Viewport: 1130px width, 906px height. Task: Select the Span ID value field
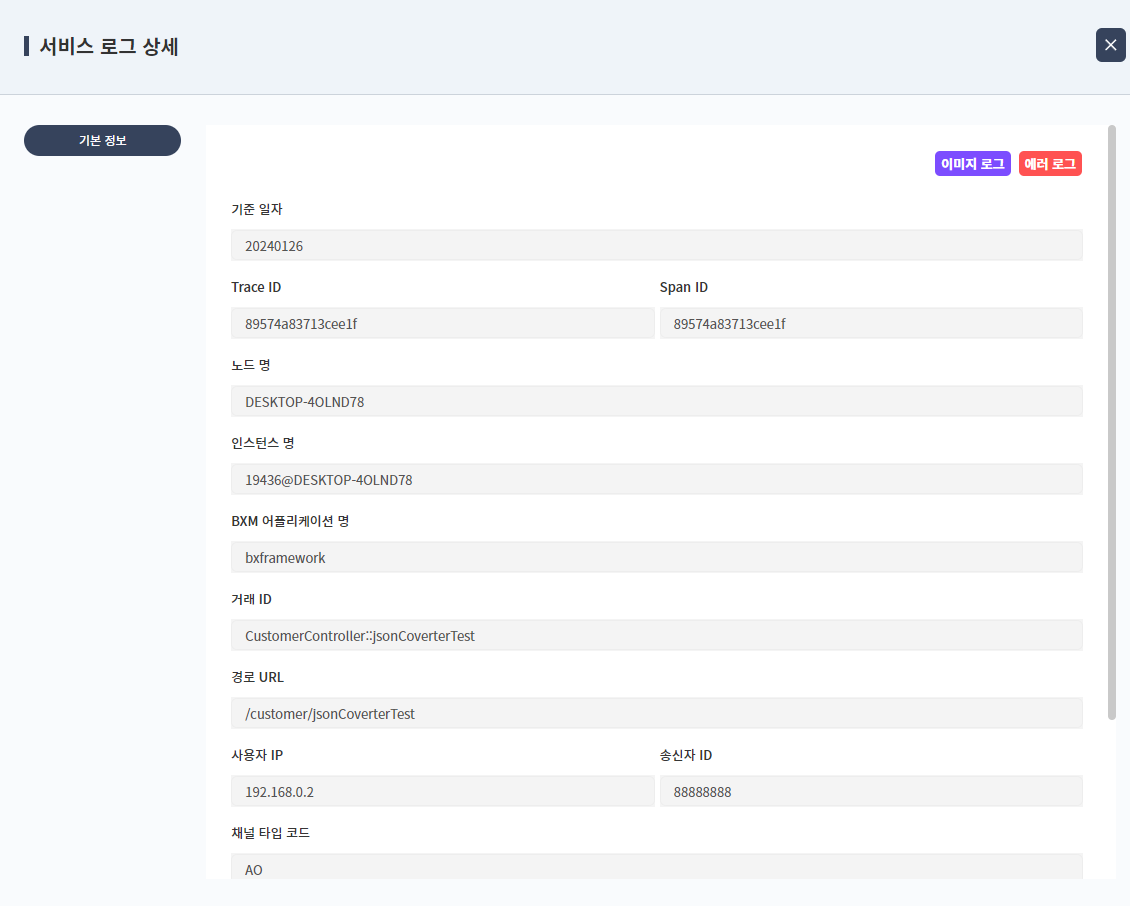[x=870, y=322]
